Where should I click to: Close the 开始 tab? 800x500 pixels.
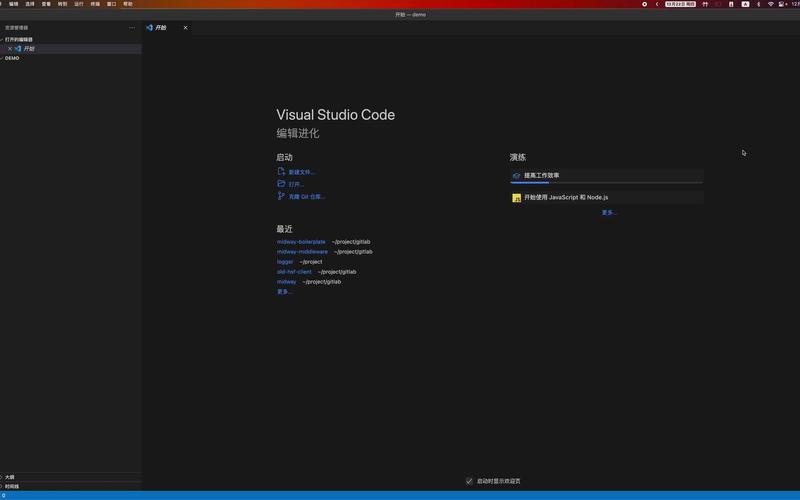[x=185, y=28]
